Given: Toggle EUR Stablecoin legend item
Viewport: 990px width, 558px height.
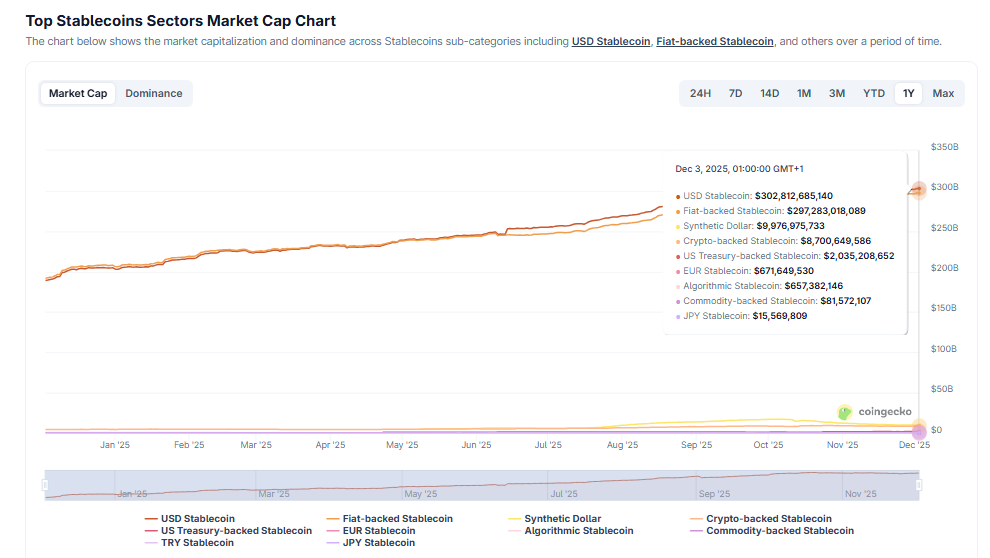Looking at the screenshot, I should coord(378,531).
